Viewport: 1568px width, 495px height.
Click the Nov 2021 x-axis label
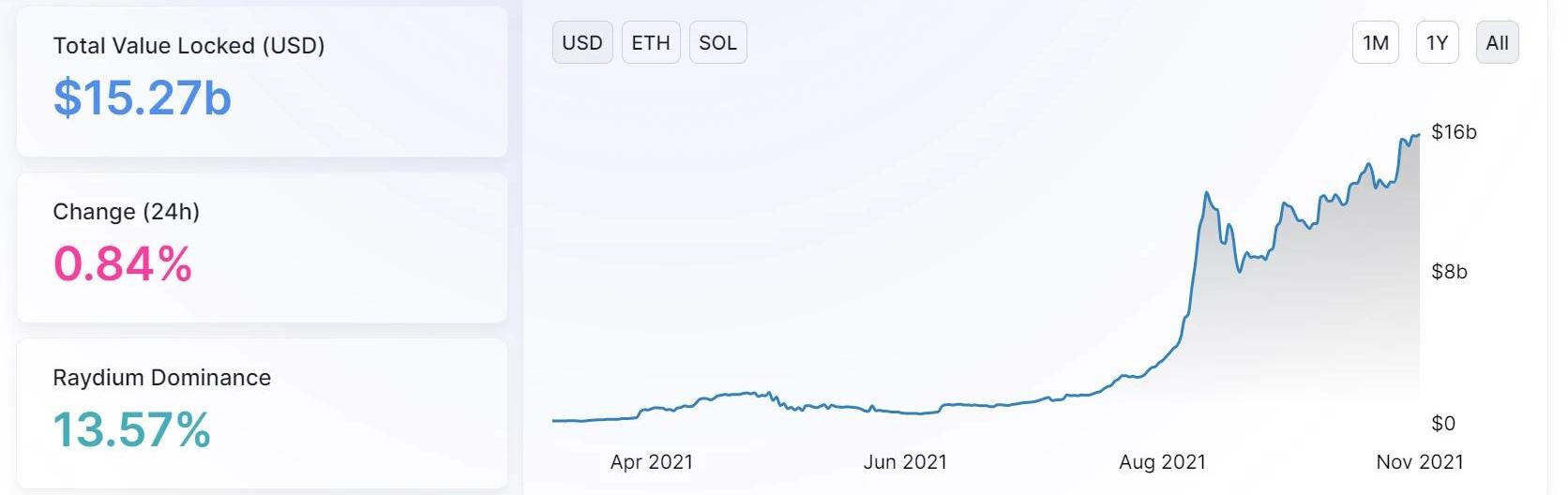coord(1420,462)
